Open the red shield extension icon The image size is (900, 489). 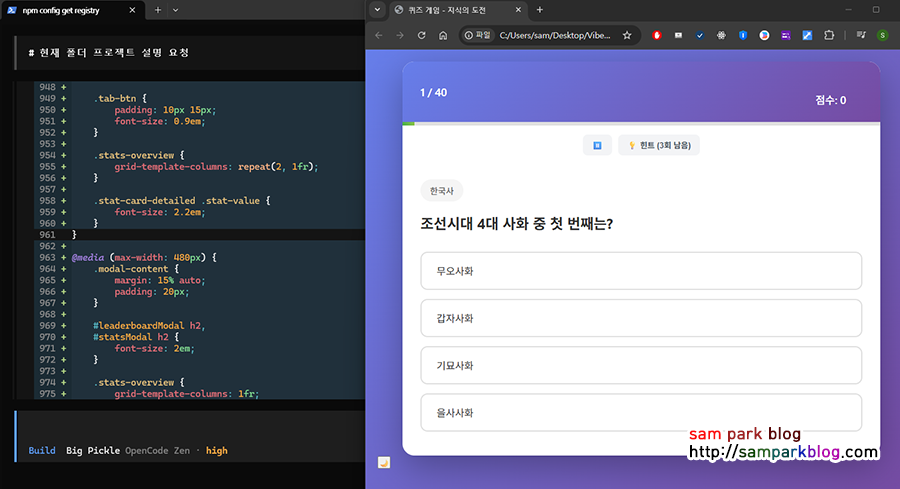(657, 36)
